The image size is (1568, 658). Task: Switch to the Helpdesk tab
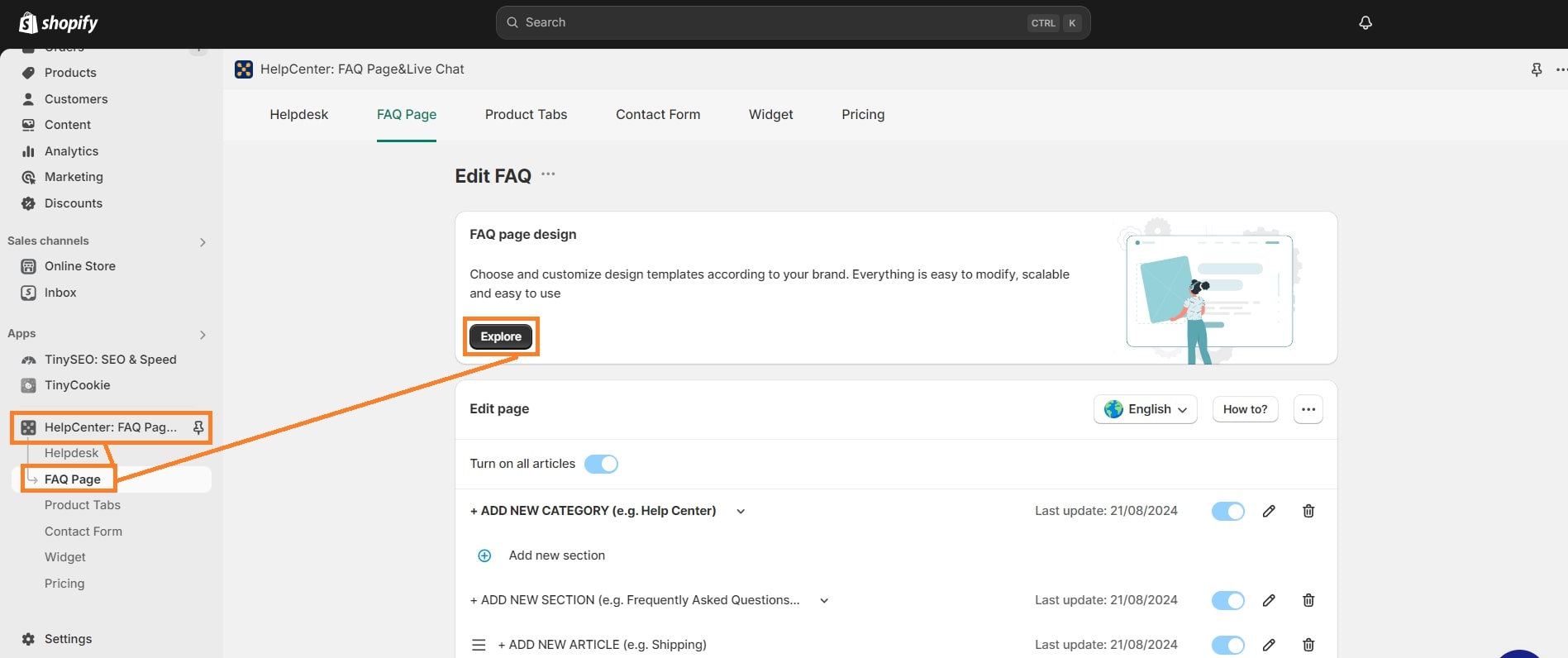click(299, 115)
